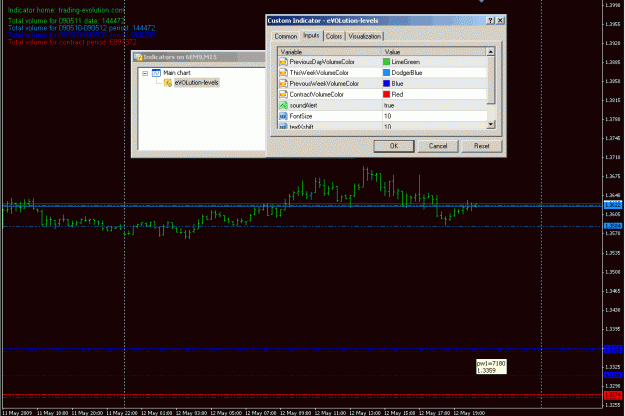
Task: Select the soundAlert variable name
Action: click(303, 105)
